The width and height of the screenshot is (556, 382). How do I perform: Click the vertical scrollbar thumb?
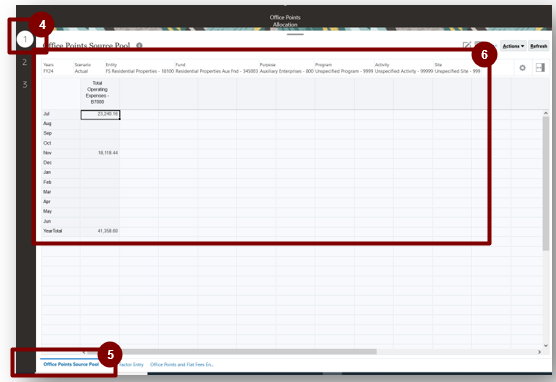point(546,184)
